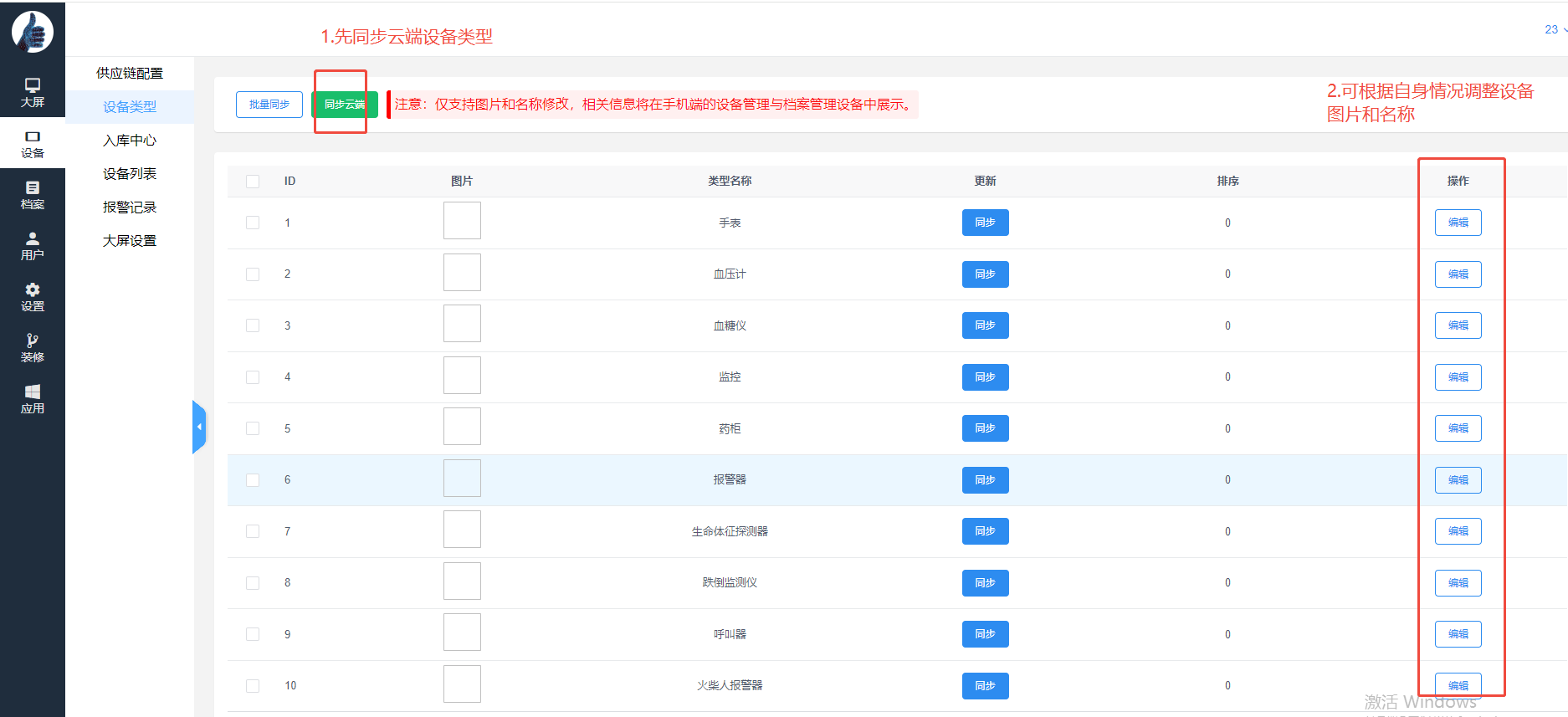Click 同步 for the 药柜 row
Viewport: 1568px width, 717px height.
(x=985, y=428)
